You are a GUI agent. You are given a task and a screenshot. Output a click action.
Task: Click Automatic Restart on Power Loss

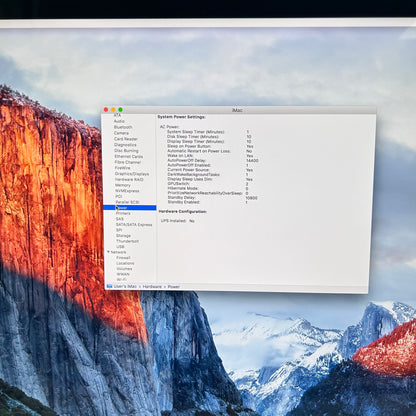tap(199, 151)
